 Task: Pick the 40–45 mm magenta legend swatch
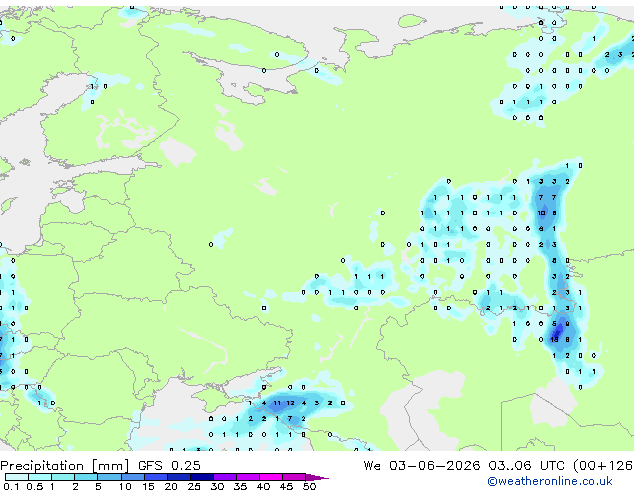click(271, 477)
